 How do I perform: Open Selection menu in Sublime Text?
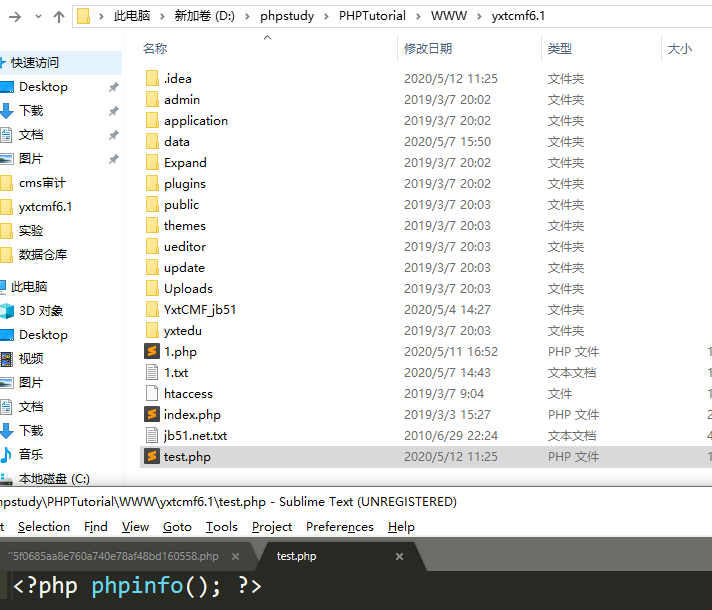tap(44, 527)
